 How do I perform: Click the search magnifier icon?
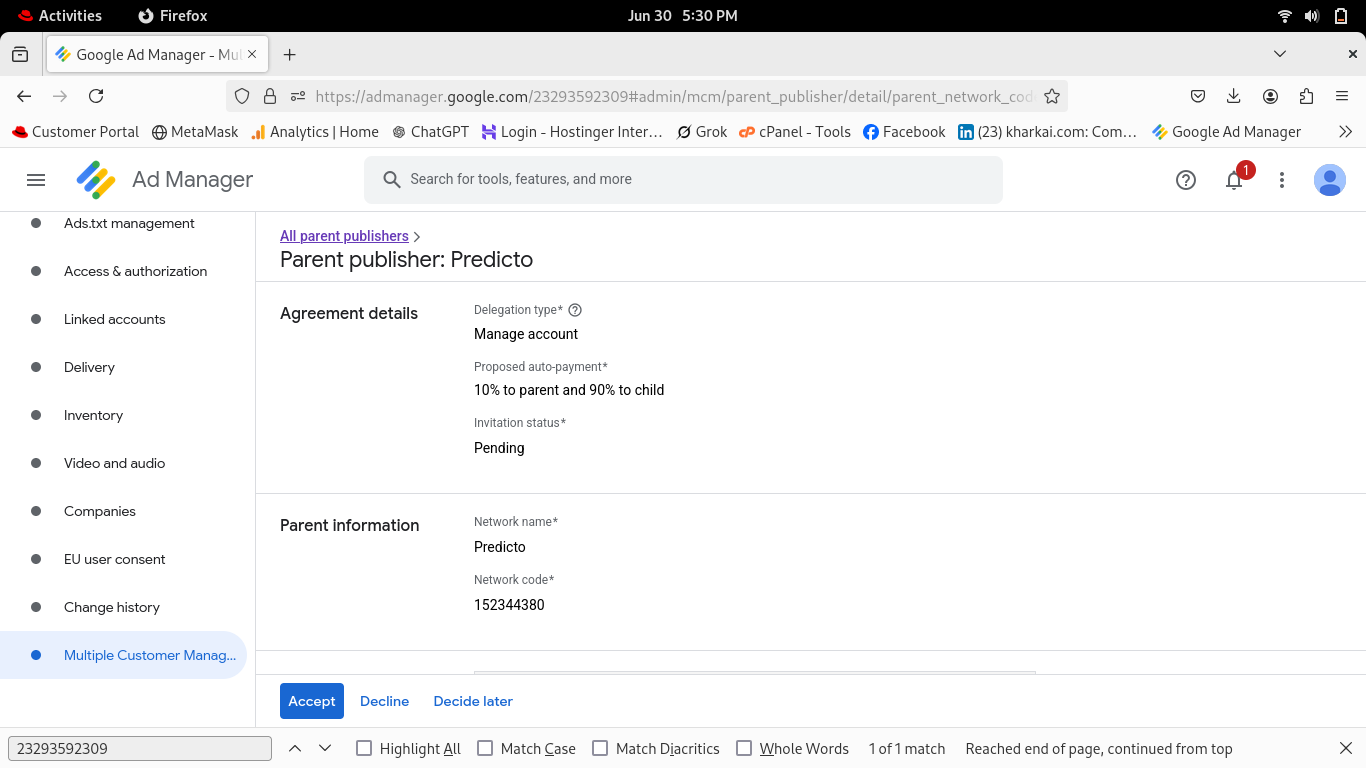(x=392, y=180)
